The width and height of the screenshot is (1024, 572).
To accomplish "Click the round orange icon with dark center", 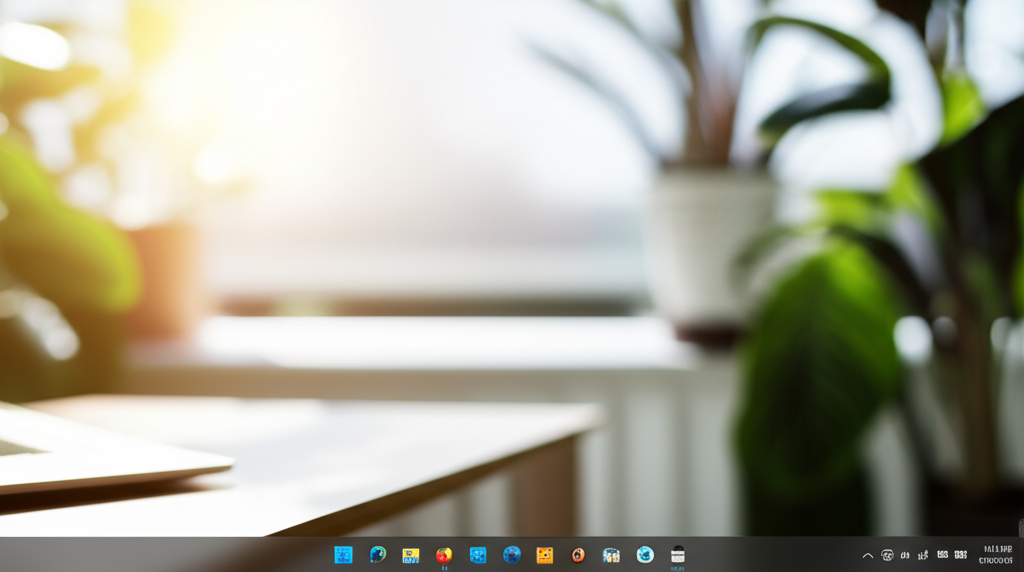I will pos(578,555).
